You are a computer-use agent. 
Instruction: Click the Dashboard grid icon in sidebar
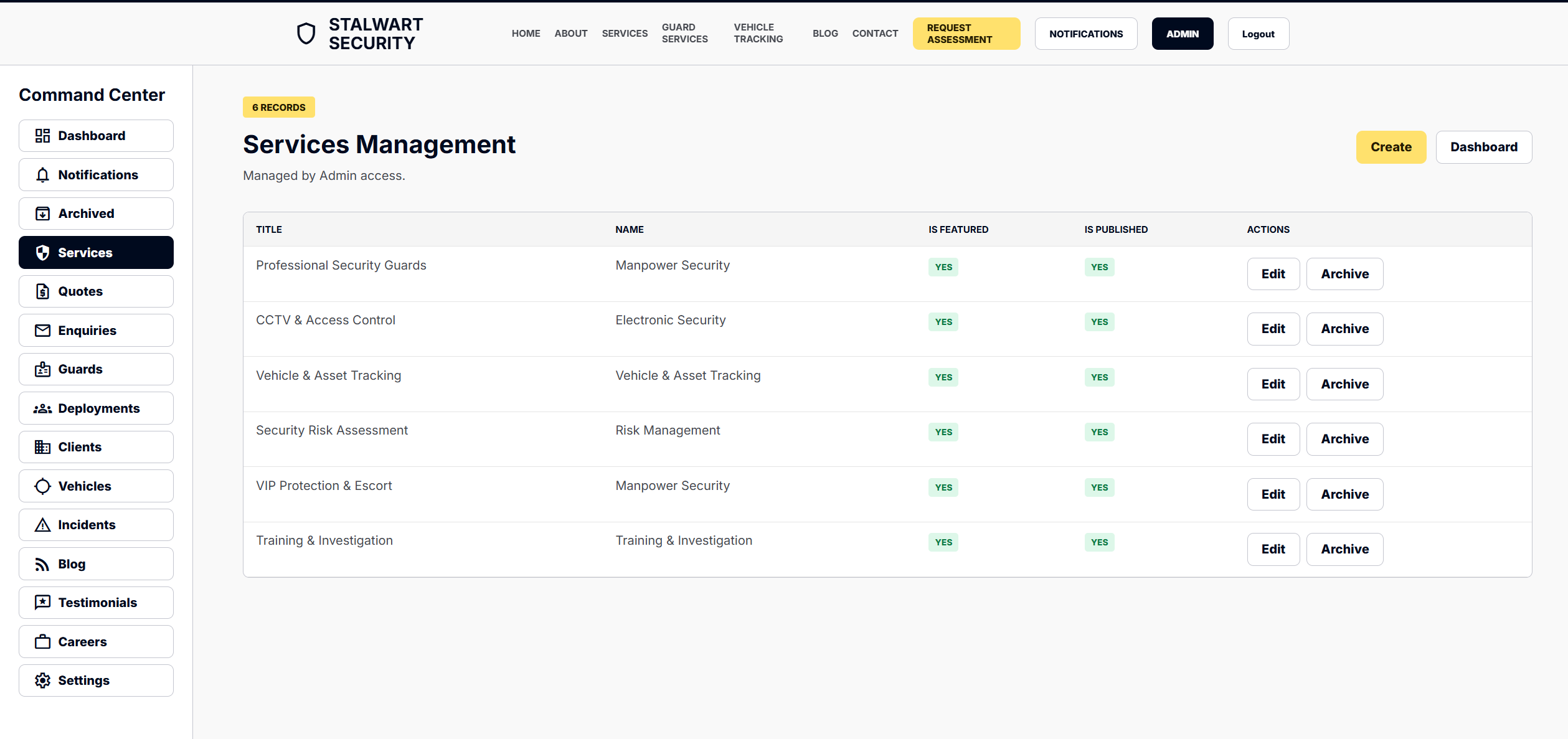pos(42,136)
